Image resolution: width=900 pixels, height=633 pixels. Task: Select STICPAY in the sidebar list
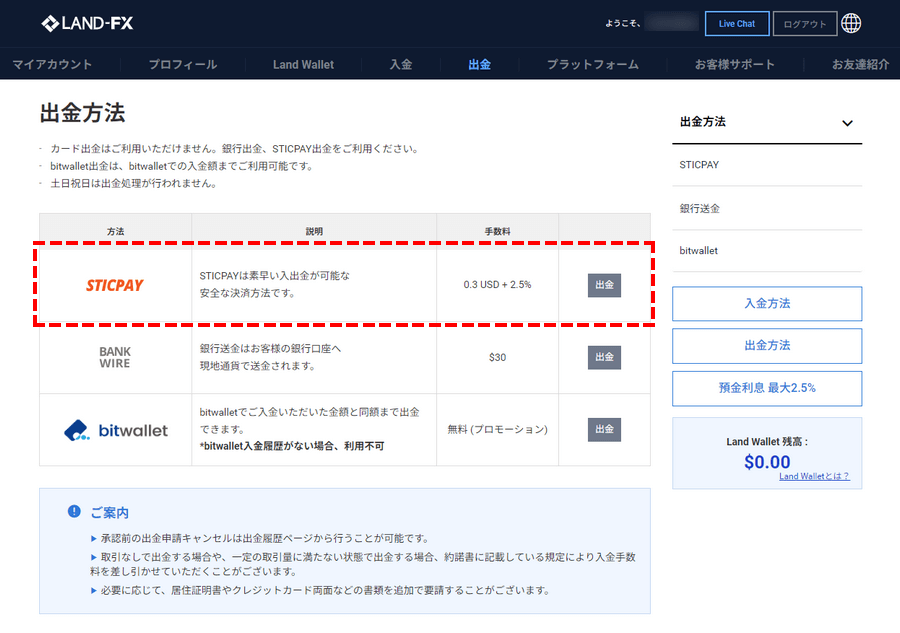point(699,165)
